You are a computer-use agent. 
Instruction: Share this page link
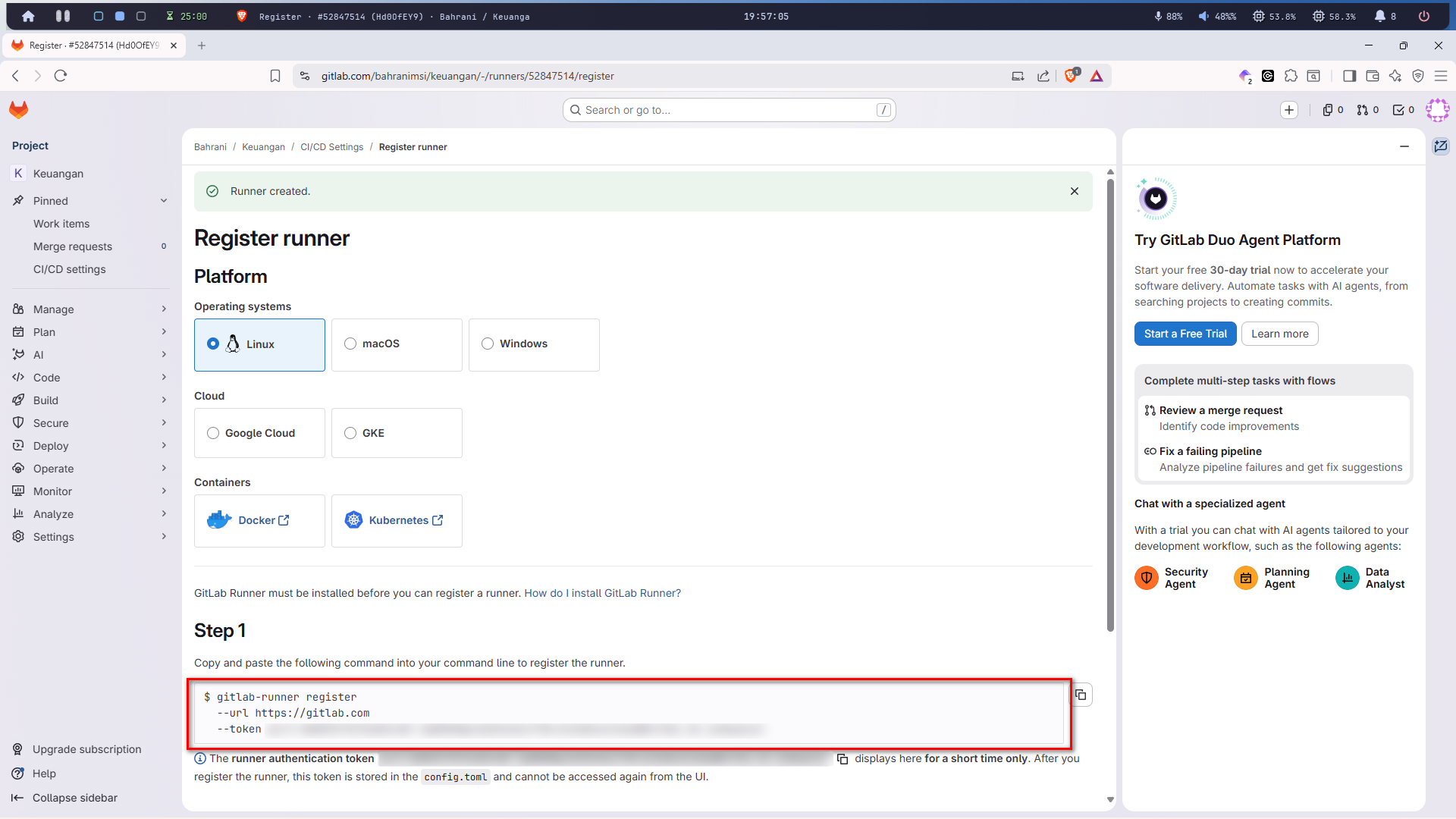[x=1043, y=76]
